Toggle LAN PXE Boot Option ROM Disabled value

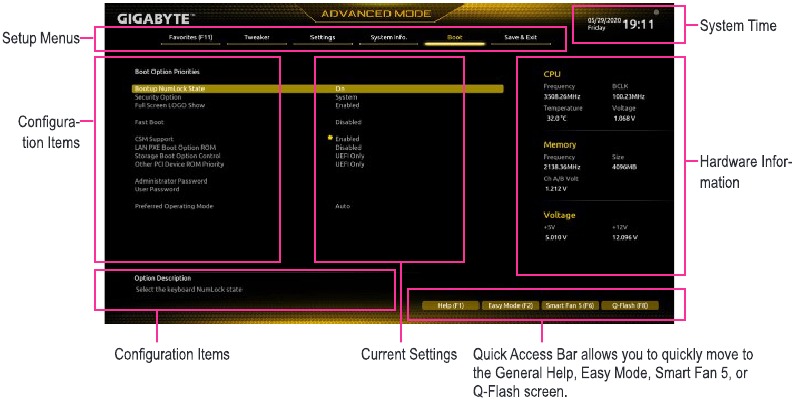[x=348, y=147]
